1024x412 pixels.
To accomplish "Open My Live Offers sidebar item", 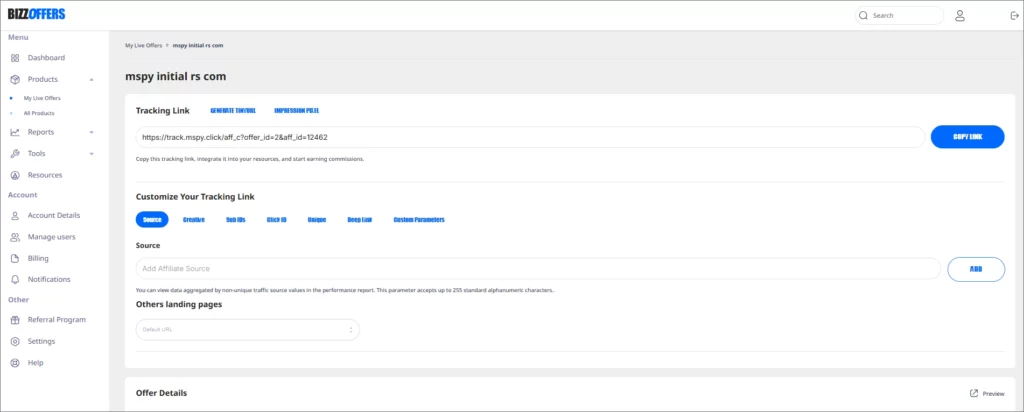I will pyautogui.click(x=42, y=99).
